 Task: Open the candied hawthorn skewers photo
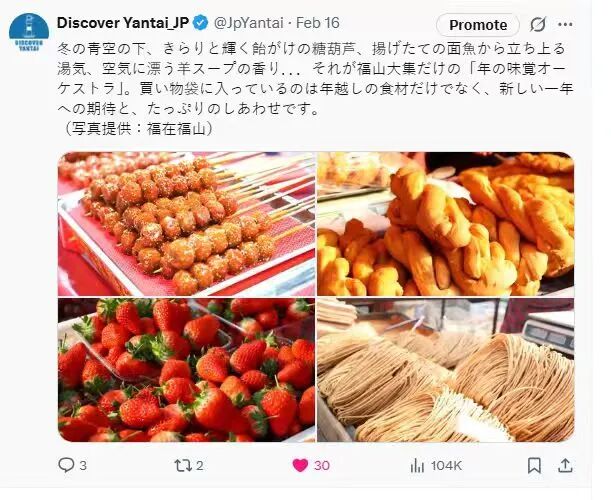click(186, 224)
